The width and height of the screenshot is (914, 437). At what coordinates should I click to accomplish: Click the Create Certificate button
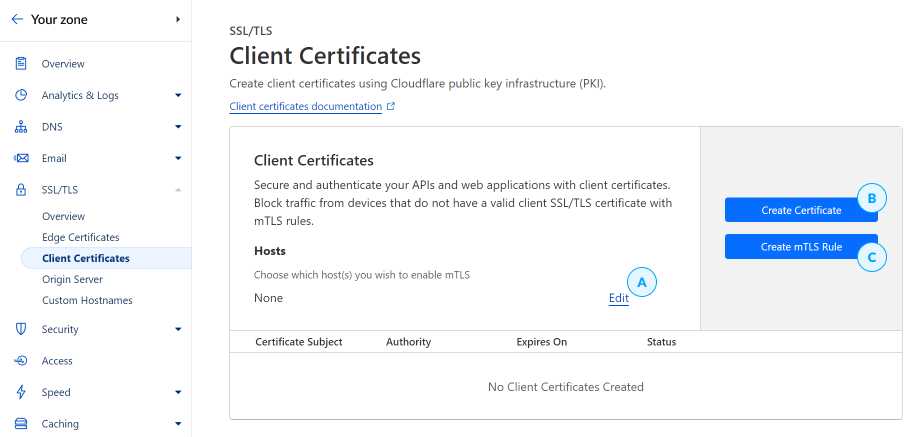(801, 210)
